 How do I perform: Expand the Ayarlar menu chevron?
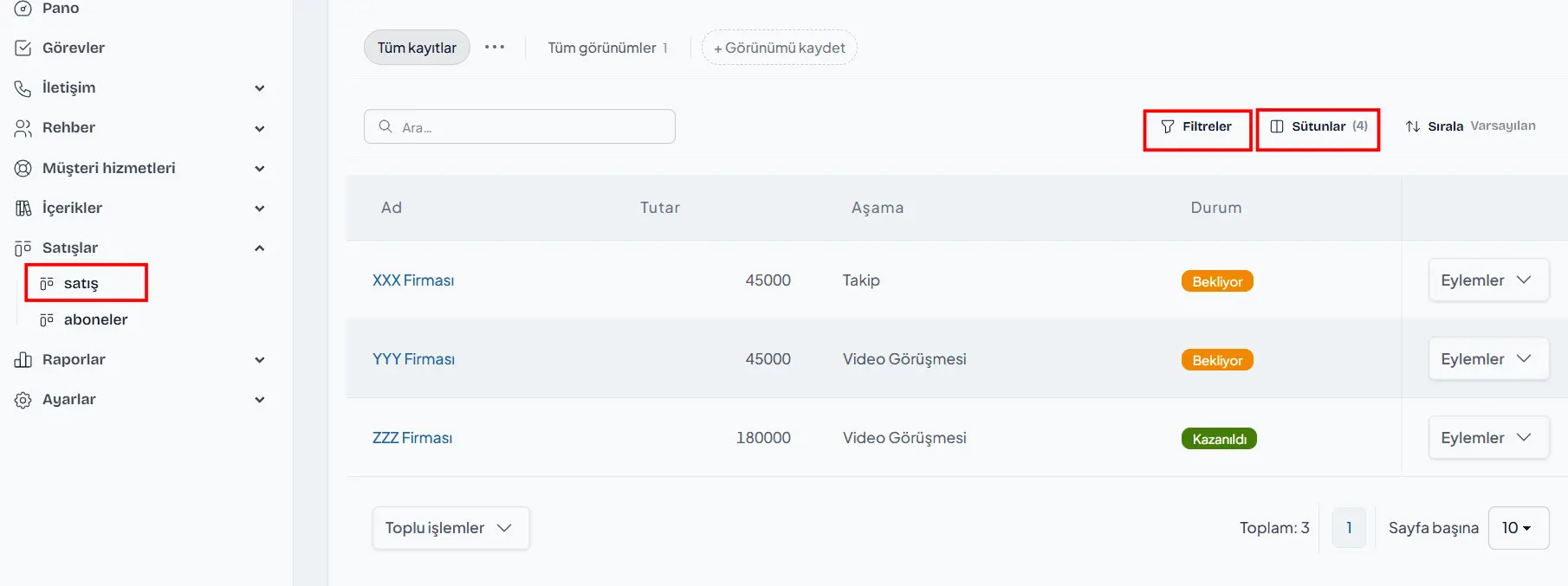point(259,400)
